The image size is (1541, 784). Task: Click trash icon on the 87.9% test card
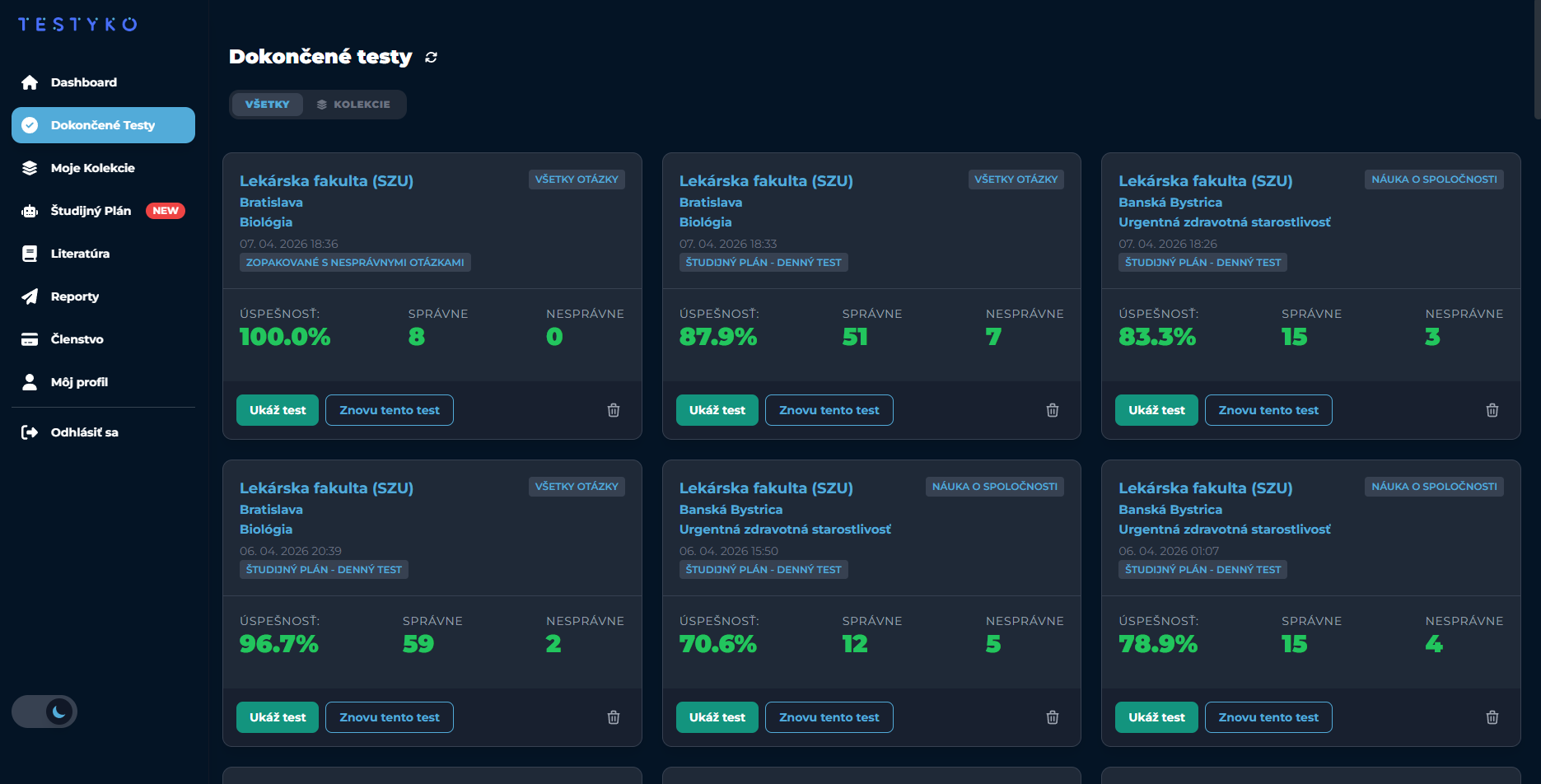1053,410
